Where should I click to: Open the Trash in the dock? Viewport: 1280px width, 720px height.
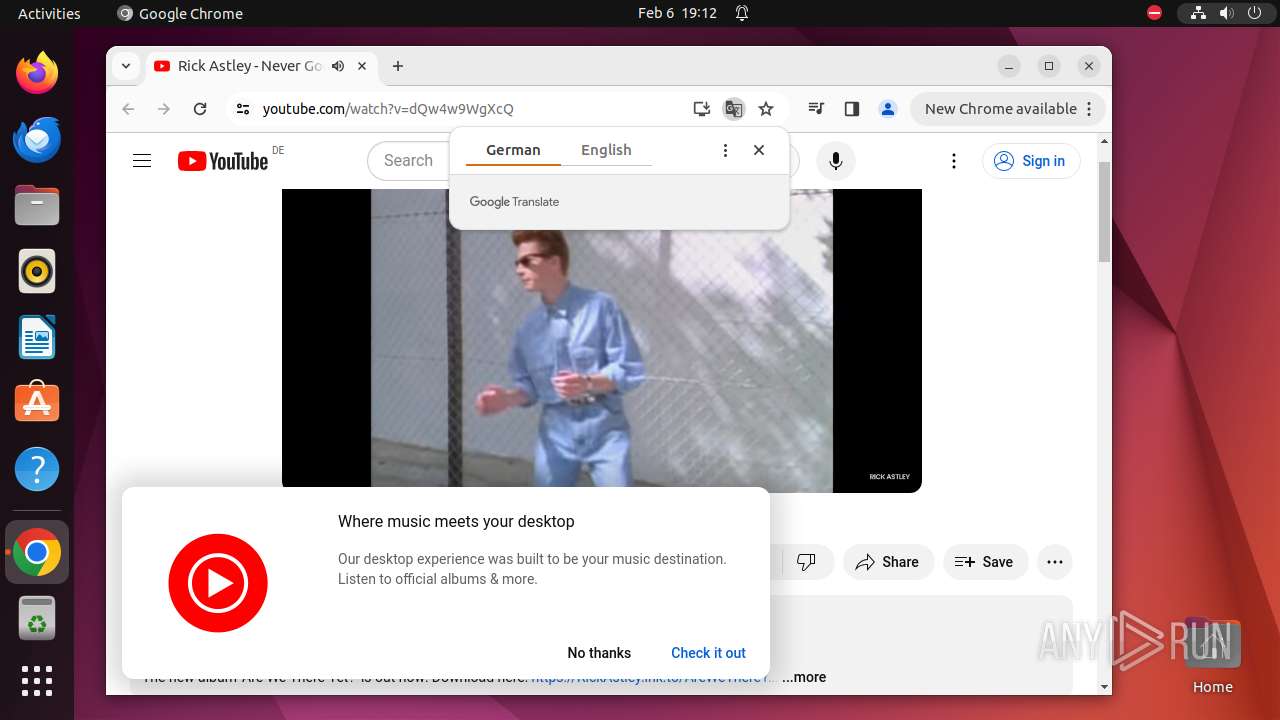[x=37, y=618]
